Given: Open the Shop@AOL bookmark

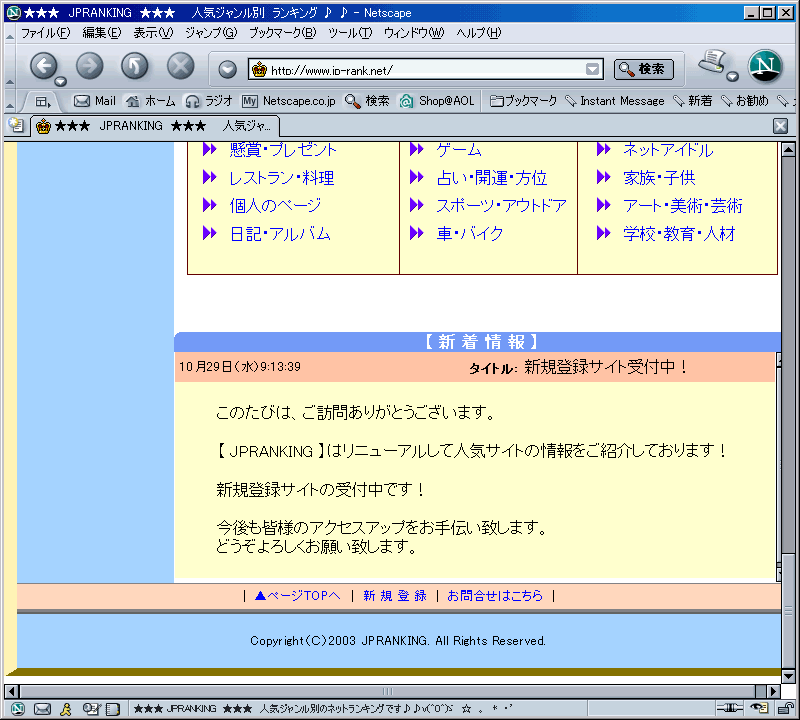Looking at the screenshot, I should [437, 101].
